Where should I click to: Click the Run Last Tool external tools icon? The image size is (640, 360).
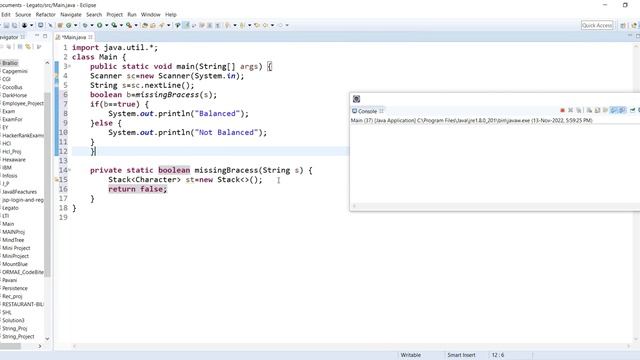coord(129,25)
